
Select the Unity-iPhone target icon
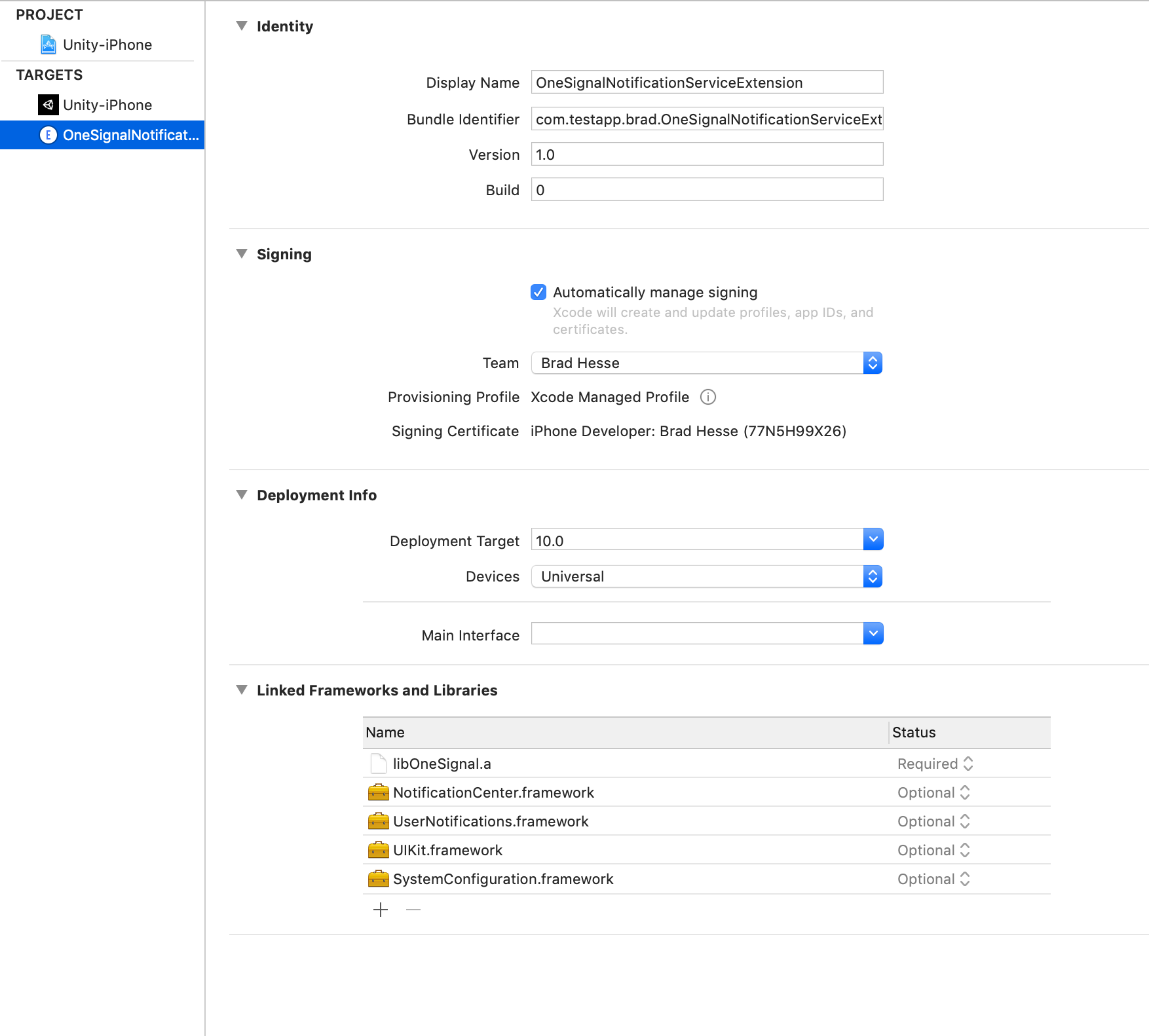point(48,105)
